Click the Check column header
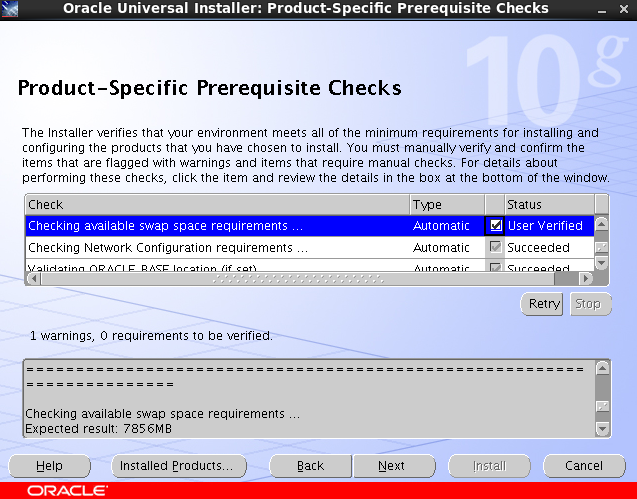 click(x=218, y=204)
